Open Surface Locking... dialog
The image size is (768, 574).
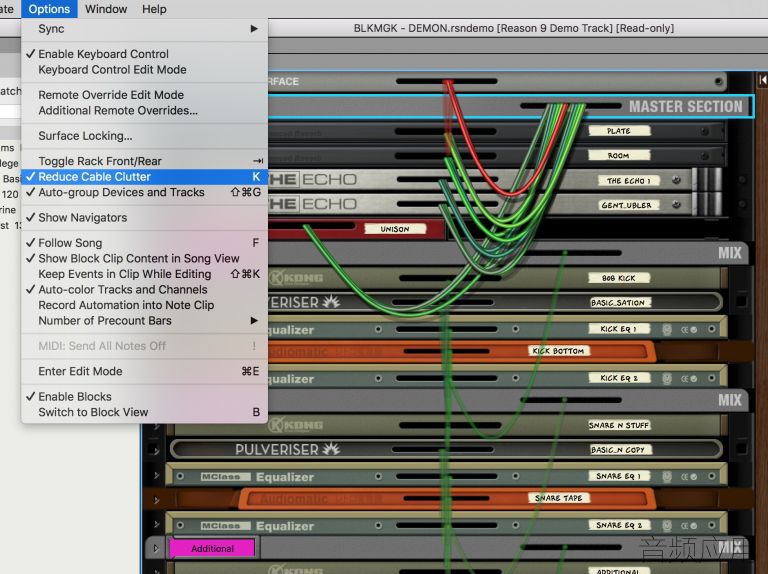(145, 136)
